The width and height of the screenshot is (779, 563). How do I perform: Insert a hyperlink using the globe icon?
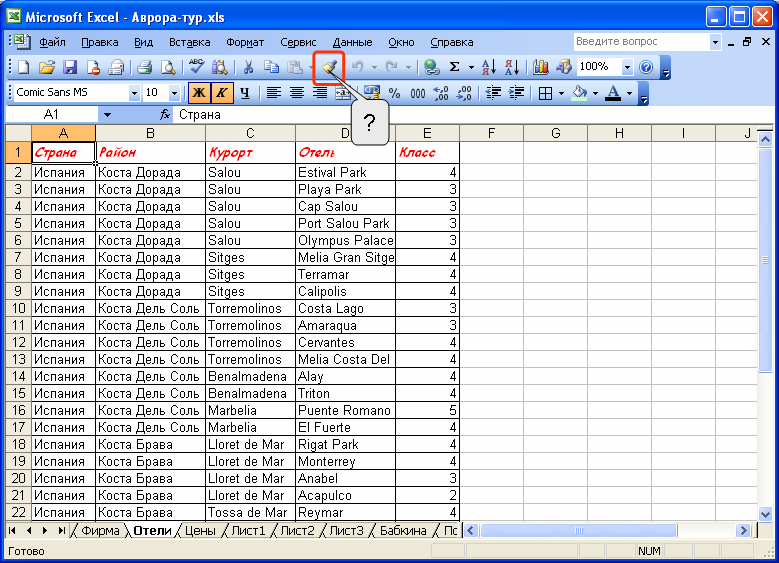click(431, 67)
